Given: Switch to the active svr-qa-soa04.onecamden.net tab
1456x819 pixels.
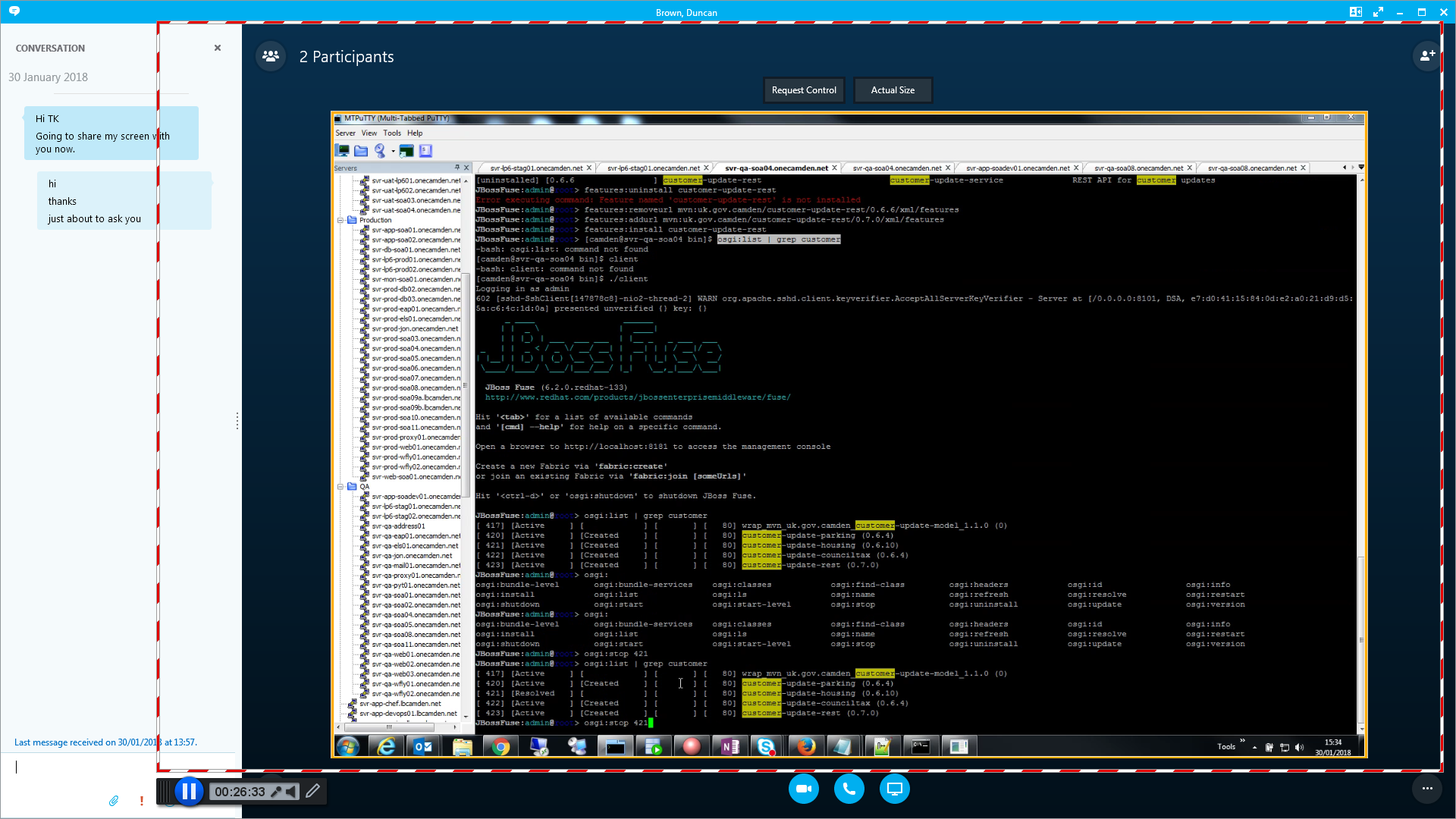Looking at the screenshot, I should [x=776, y=168].
